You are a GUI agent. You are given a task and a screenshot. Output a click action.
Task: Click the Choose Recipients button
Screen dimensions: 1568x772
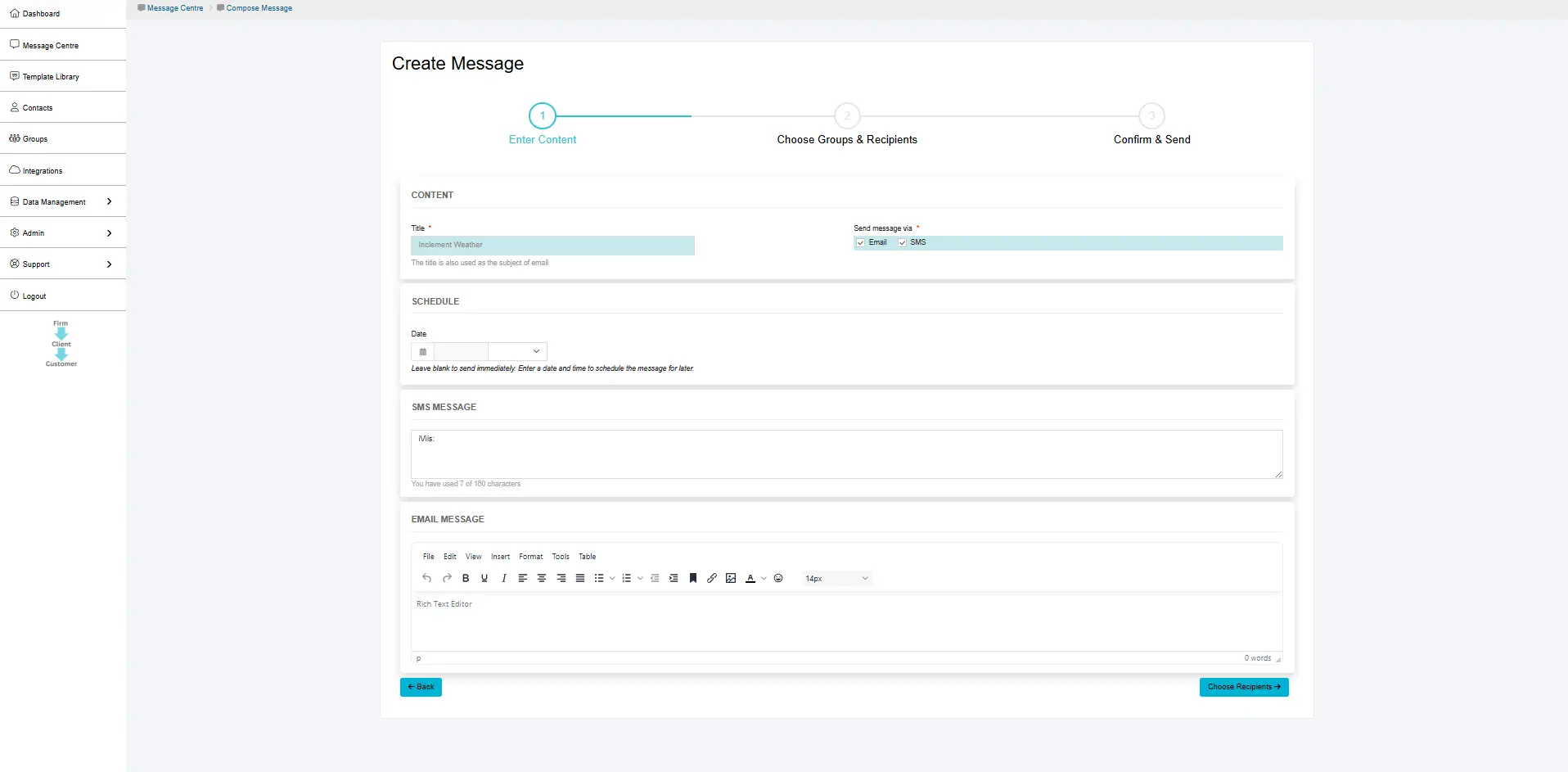1243,687
